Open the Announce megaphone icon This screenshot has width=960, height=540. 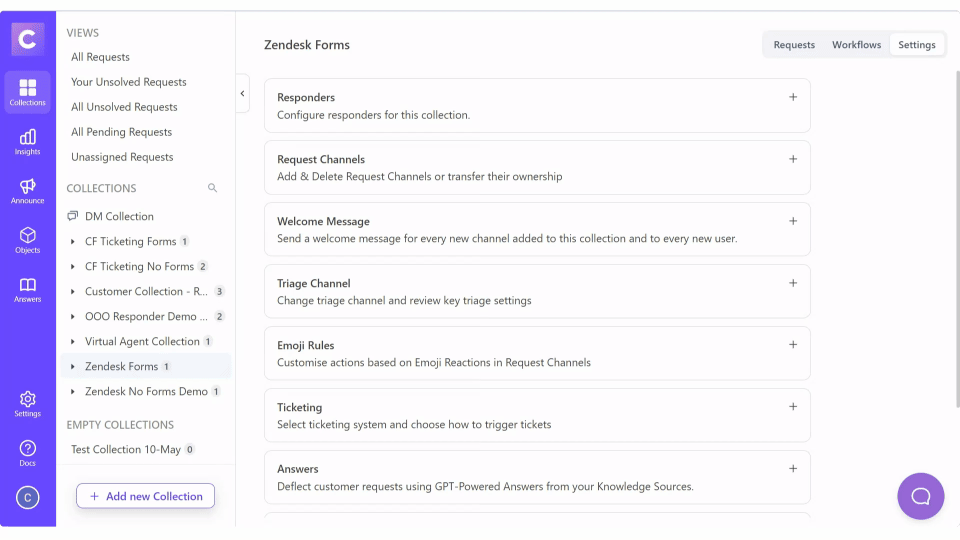(x=27, y=190)
